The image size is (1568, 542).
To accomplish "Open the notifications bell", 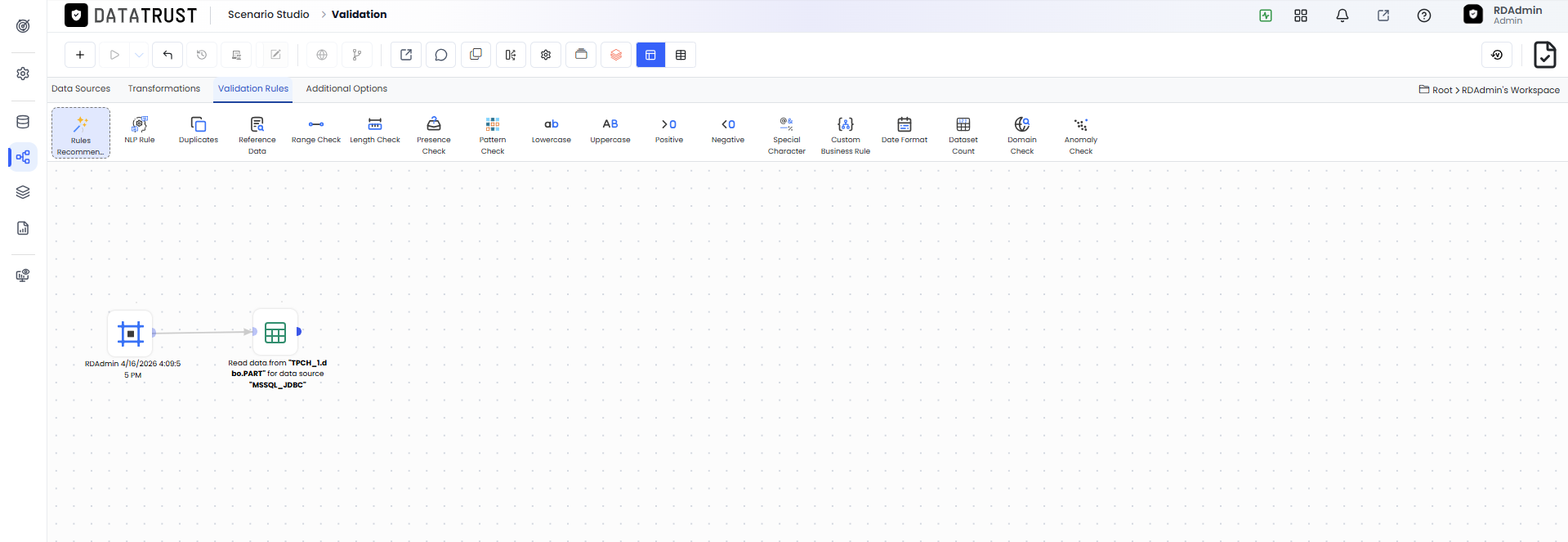I will click(x=1342, y=16).
